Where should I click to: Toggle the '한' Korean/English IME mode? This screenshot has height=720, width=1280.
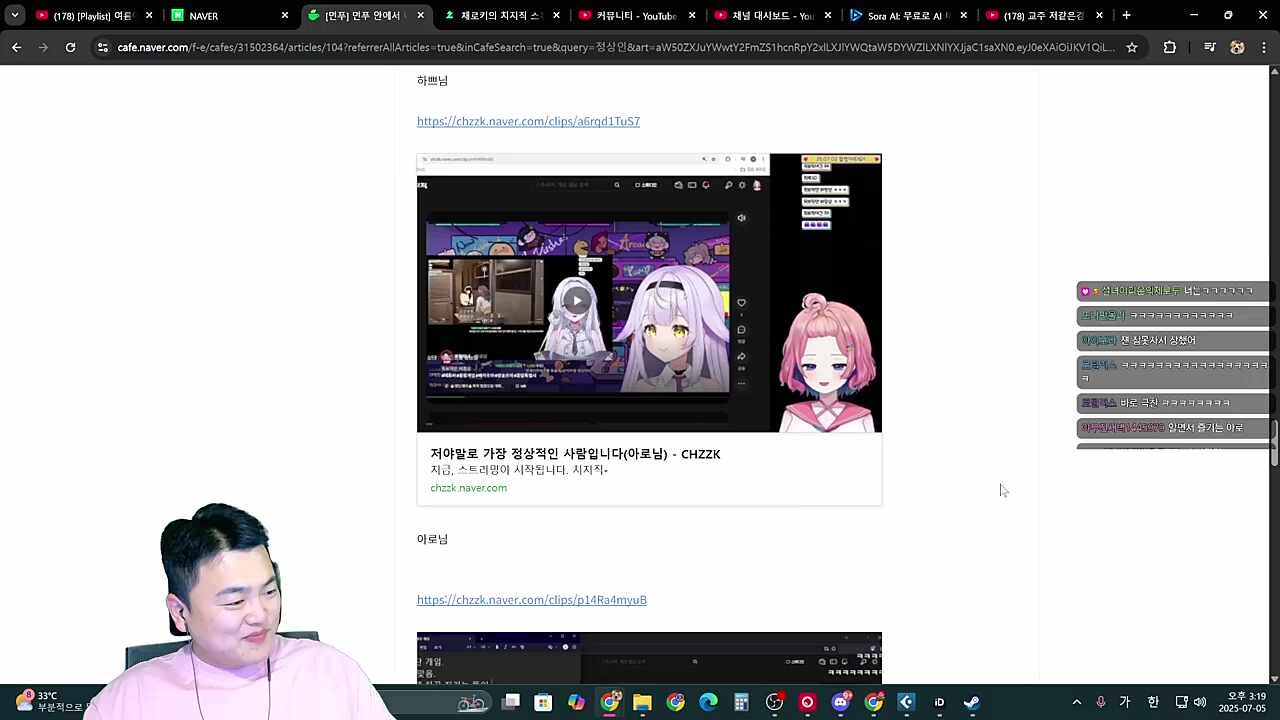[x=1153, y=702]
